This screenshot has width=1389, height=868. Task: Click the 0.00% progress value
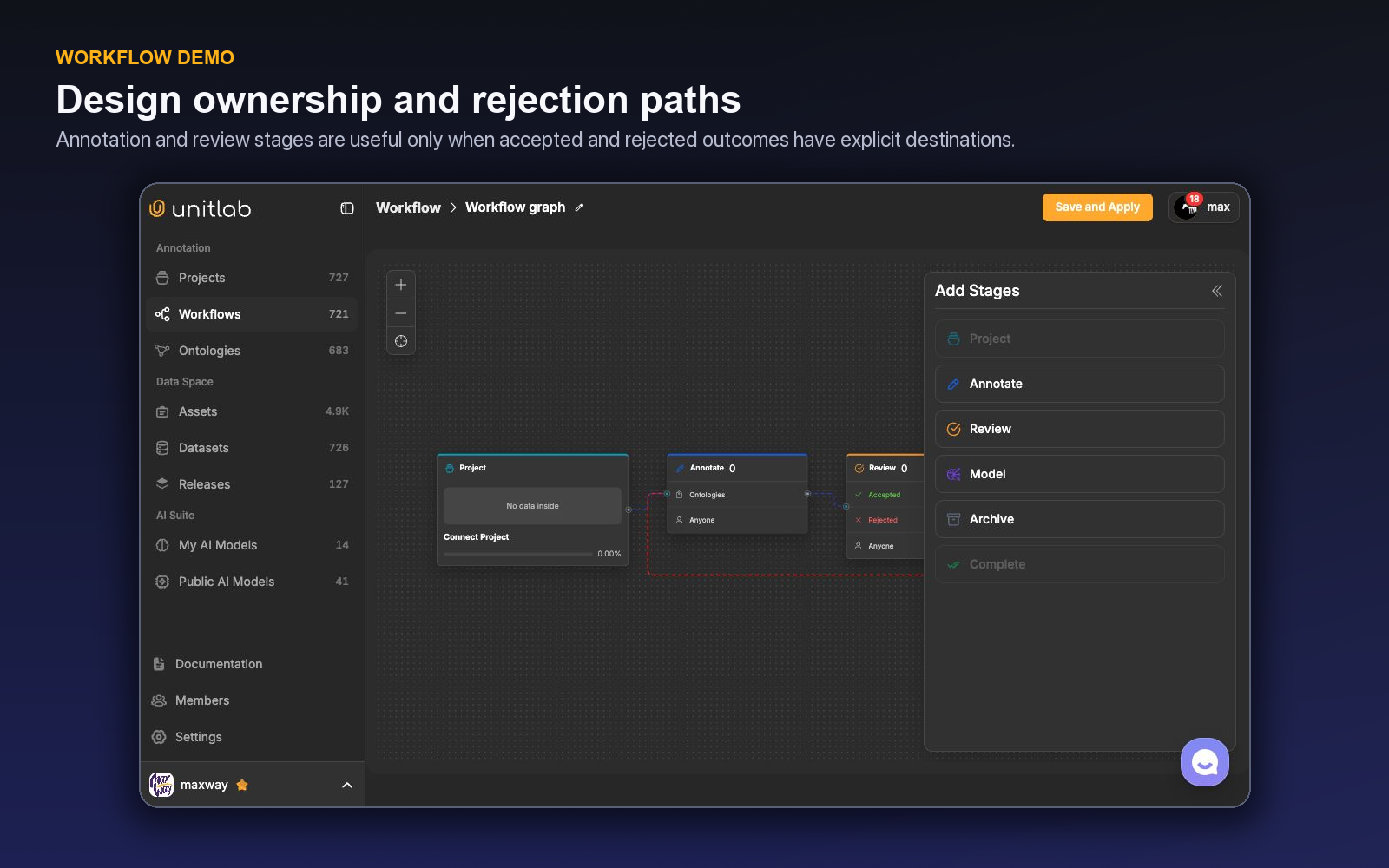(x=609, y=554)
